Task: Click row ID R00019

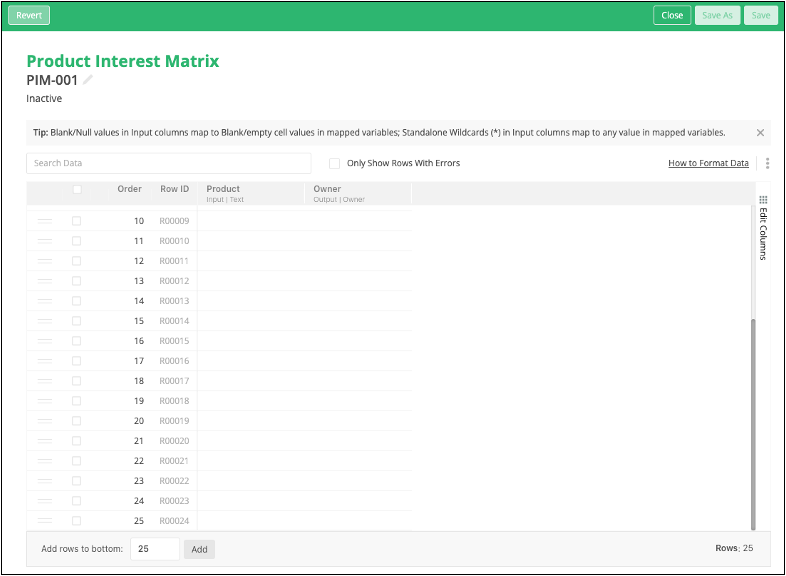Action: point(174,421)
